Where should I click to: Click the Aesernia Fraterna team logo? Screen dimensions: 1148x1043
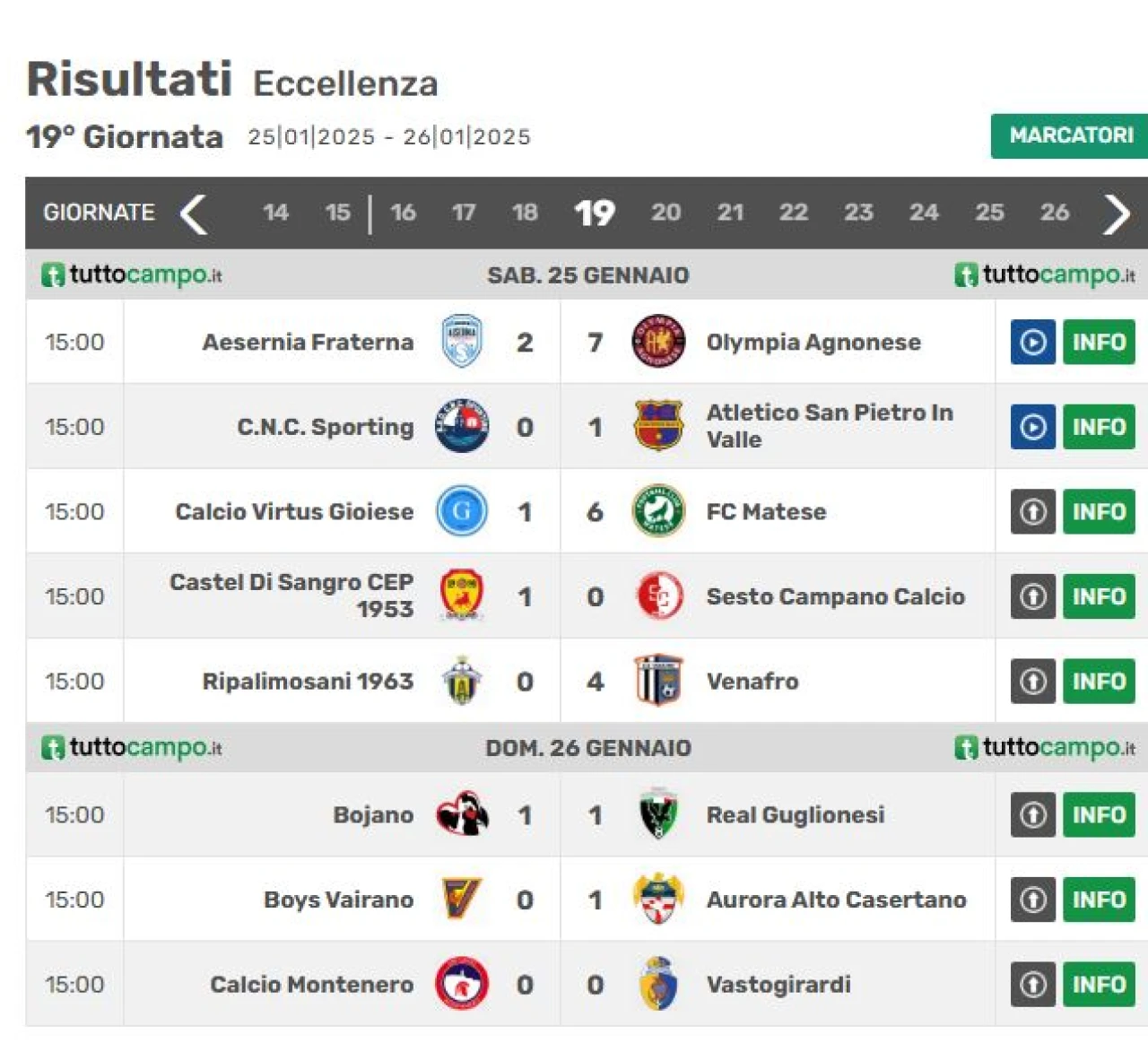[462, 342]
